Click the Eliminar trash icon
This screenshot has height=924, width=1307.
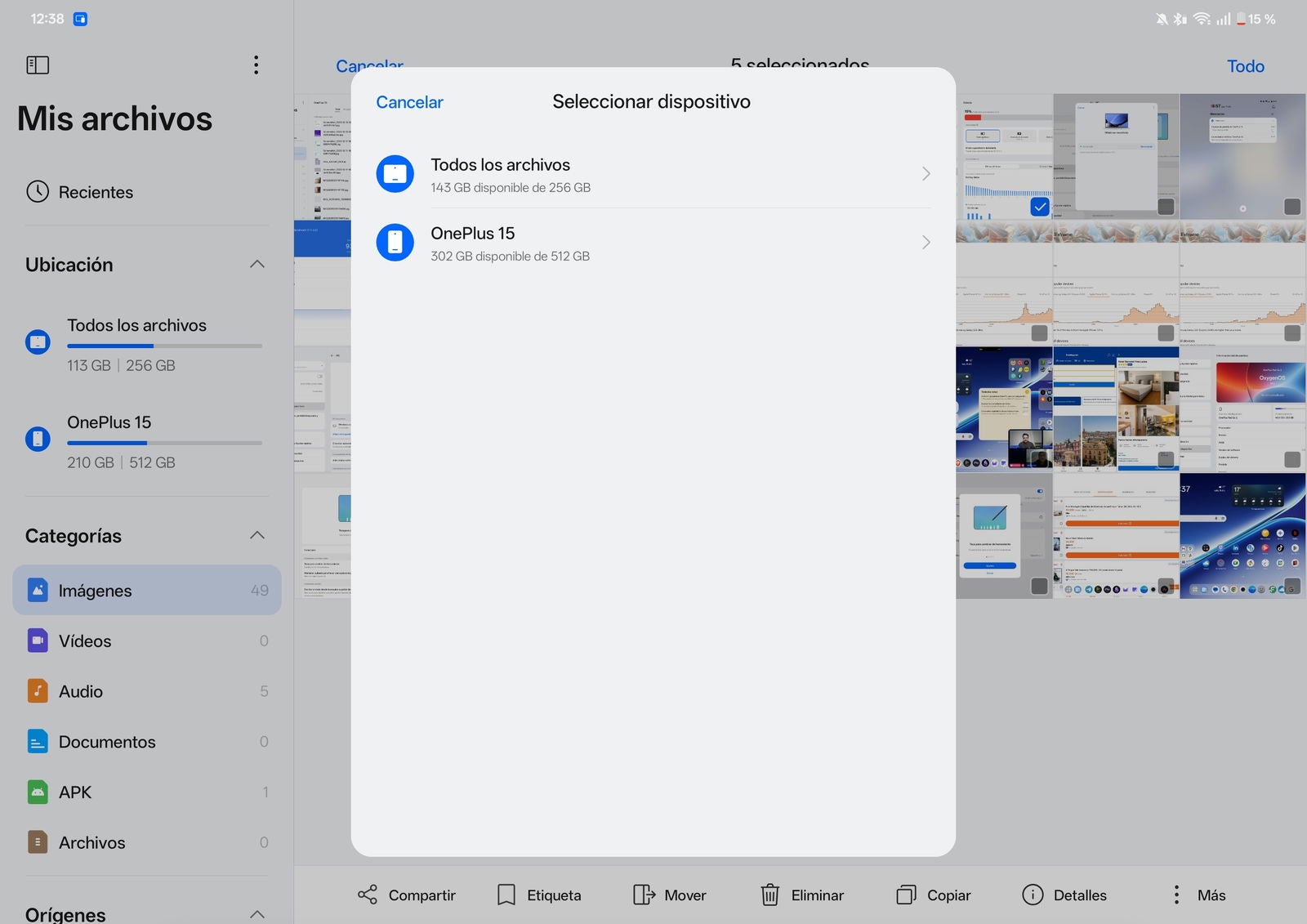click(x=769, y=895)
